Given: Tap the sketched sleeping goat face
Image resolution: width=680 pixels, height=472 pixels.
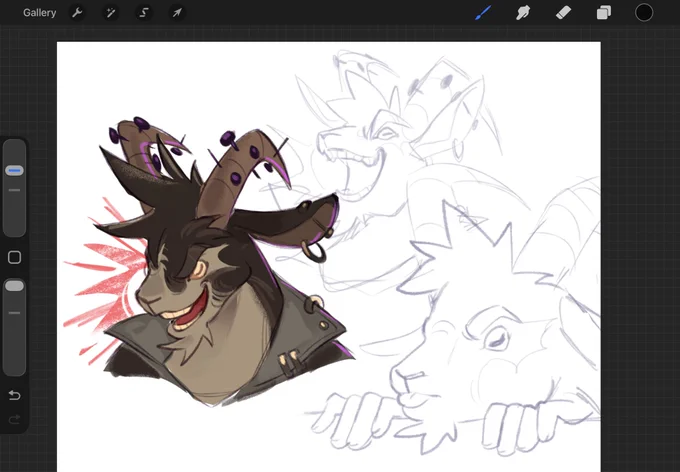Looking at the screenshot, I should point(481,330).
